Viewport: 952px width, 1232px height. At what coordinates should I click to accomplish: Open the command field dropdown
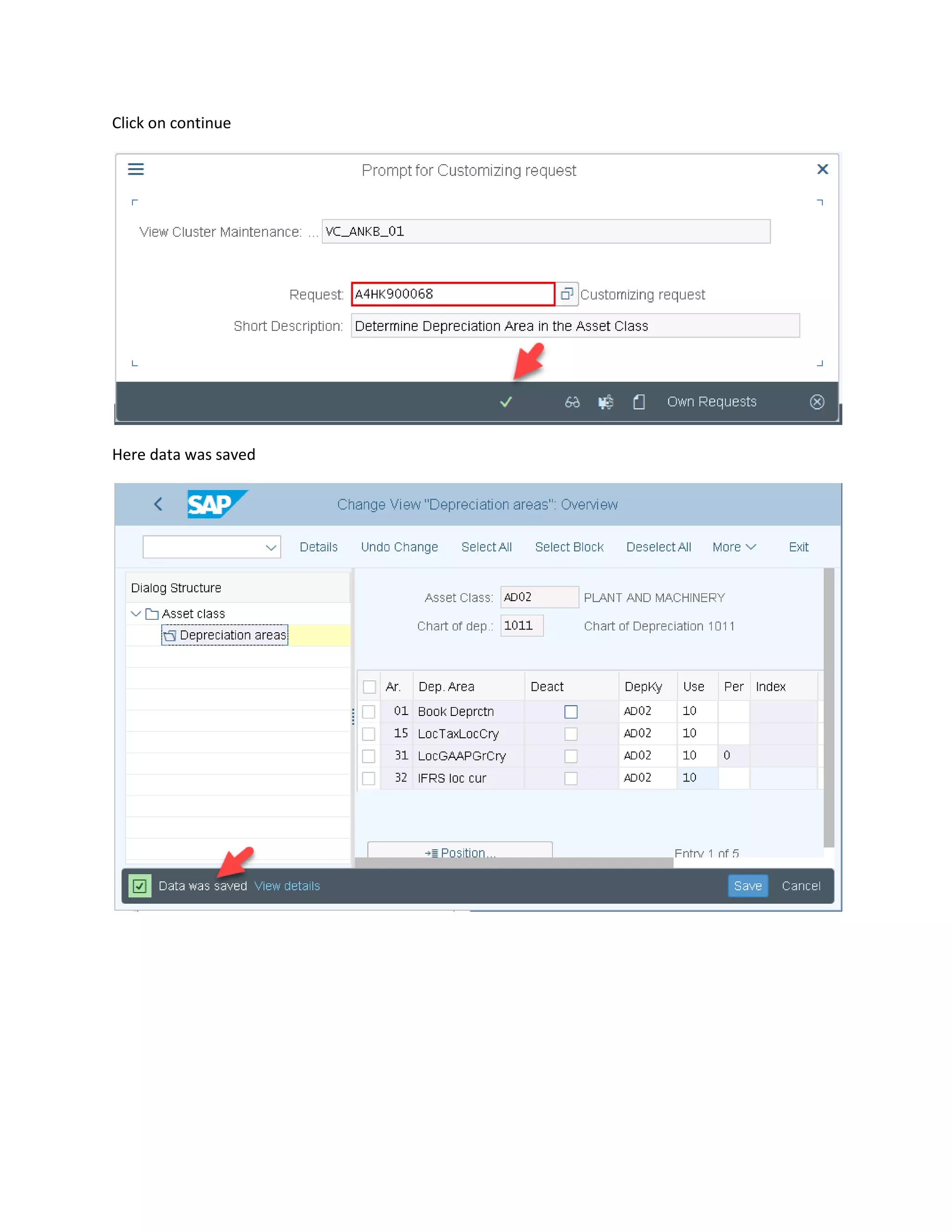(271, 547)
